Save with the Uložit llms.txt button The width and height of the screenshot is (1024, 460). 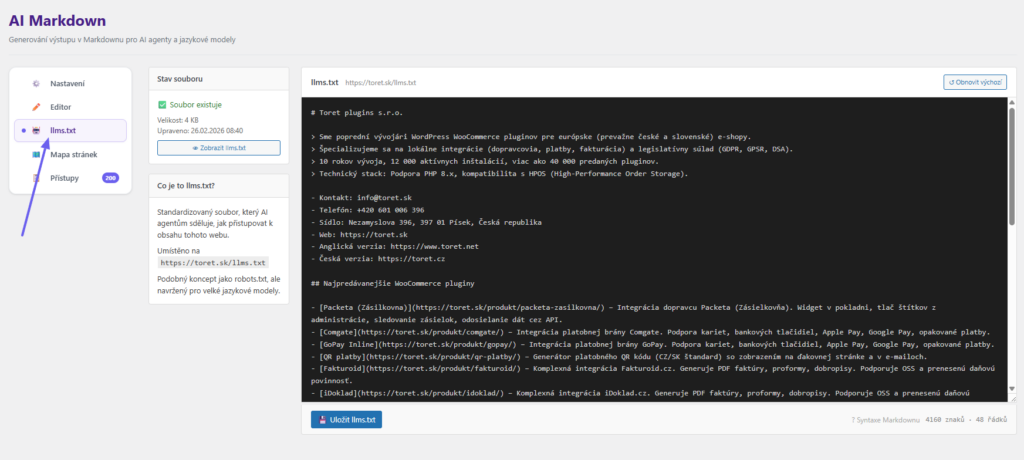click(x=347, y=419)
